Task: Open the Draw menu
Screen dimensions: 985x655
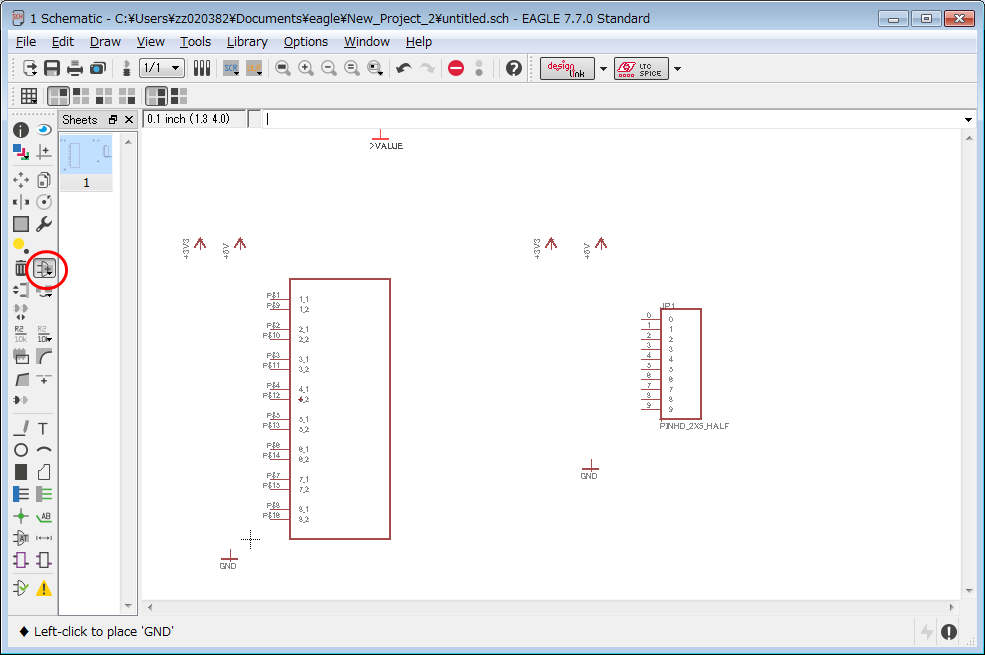Action: pyautogui.click(x=105, y=41)
